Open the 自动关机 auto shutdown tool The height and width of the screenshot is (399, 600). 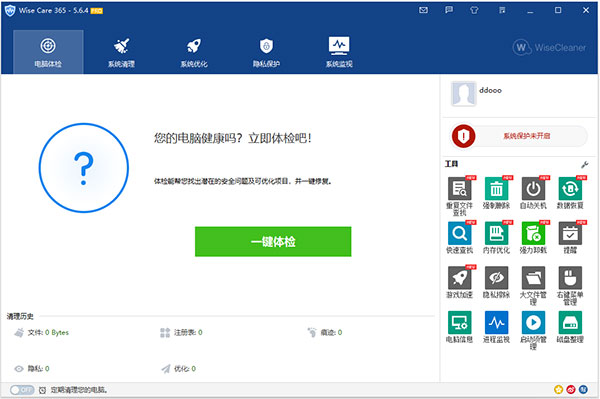point(533,189)
